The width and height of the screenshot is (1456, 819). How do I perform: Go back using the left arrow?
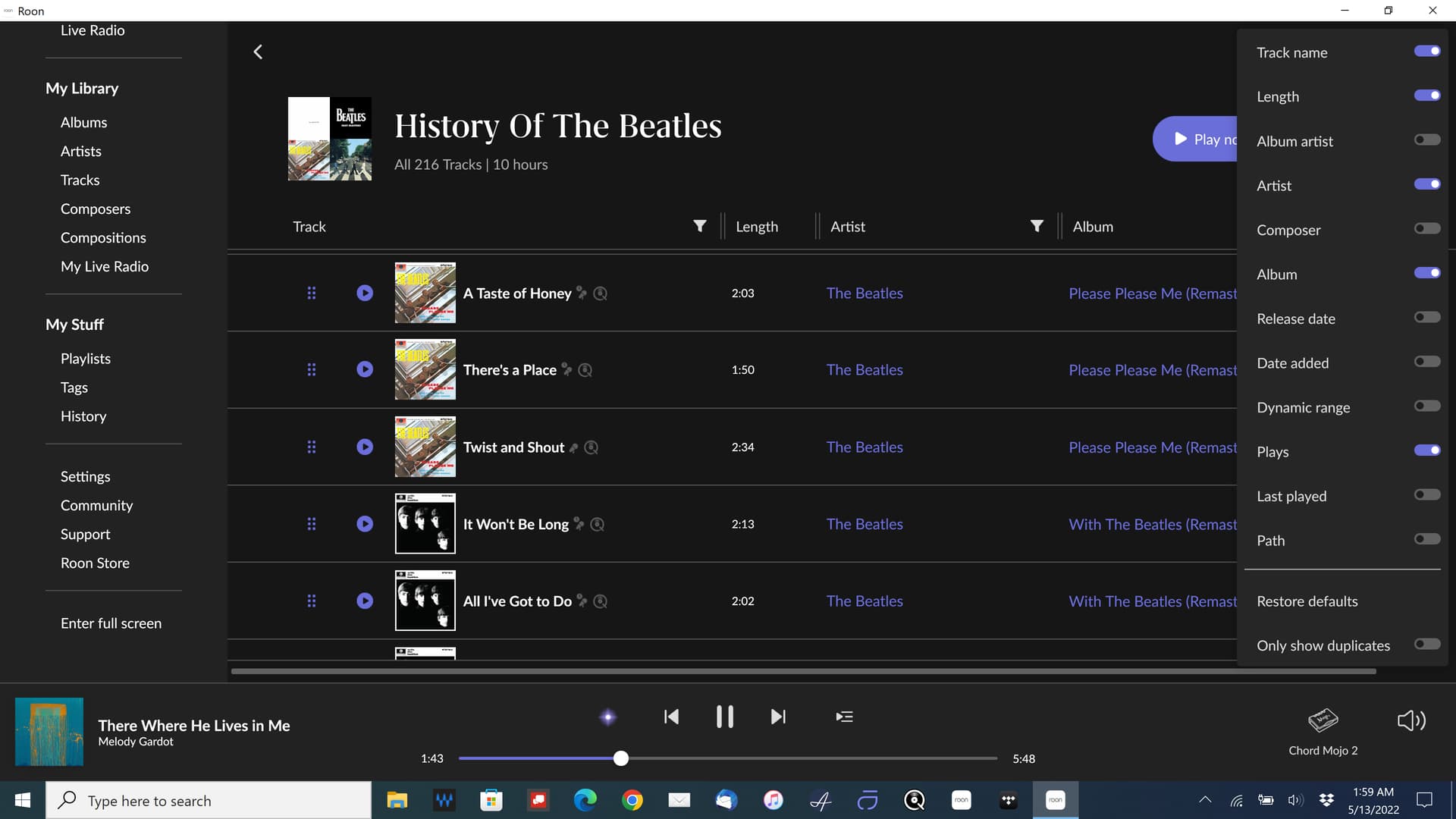coord(258,52)
